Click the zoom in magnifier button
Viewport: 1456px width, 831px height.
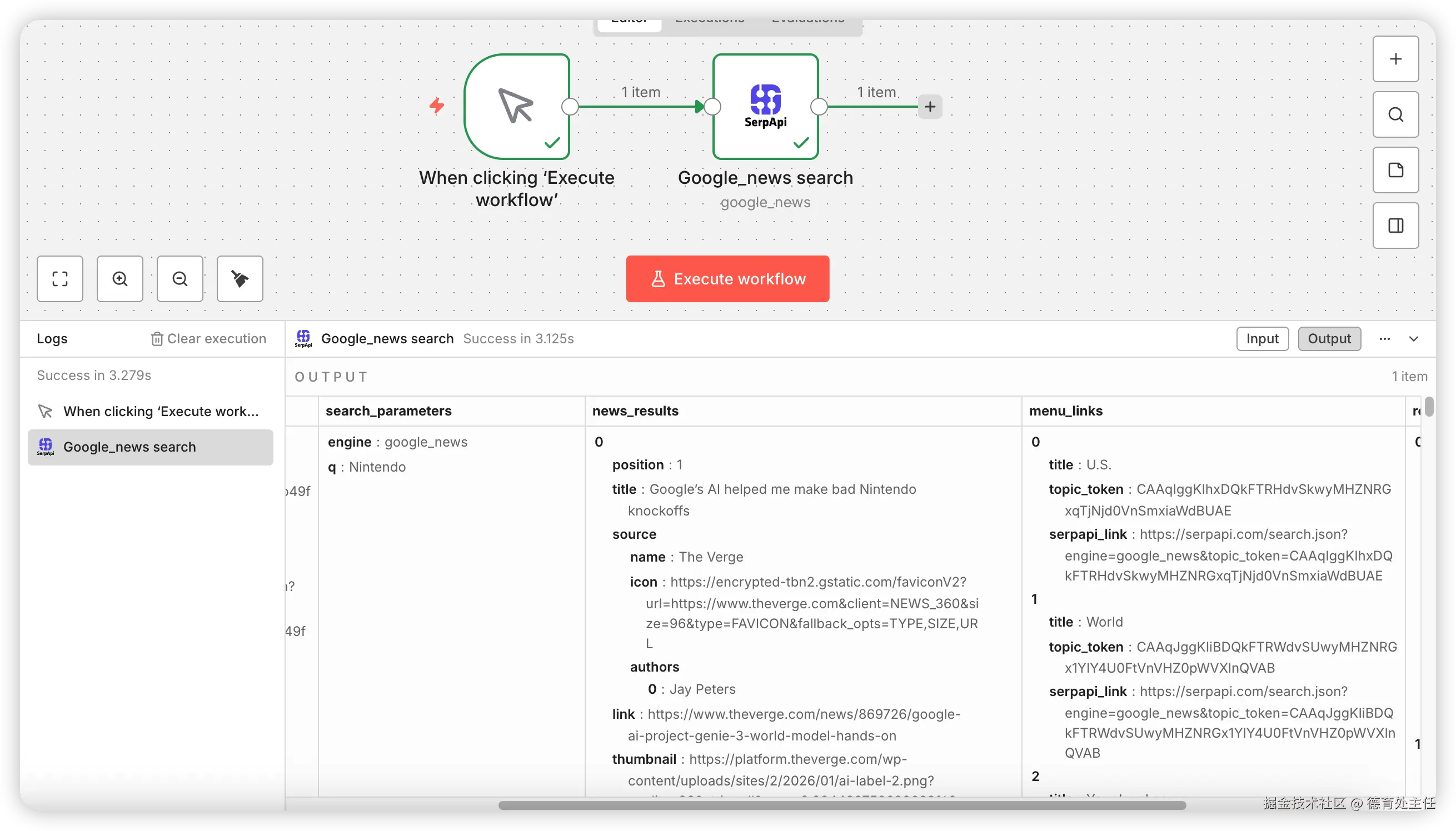120,278
